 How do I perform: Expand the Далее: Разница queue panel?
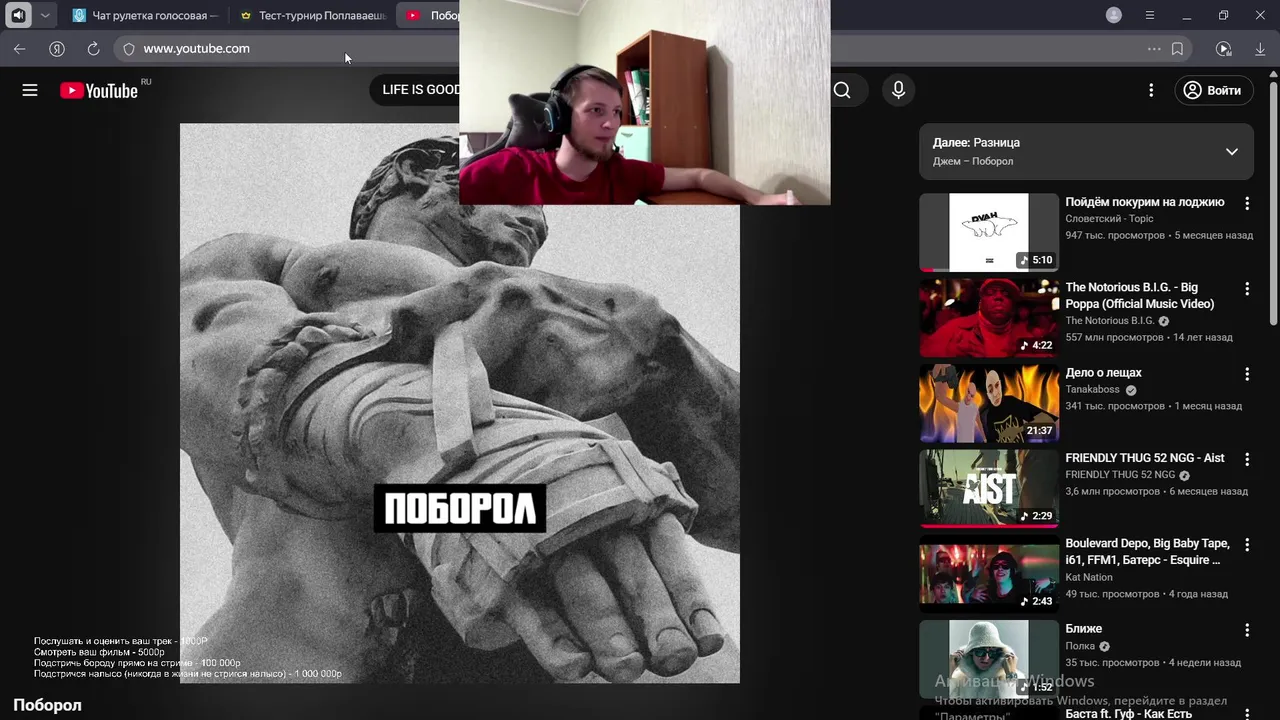point(1232,152)
